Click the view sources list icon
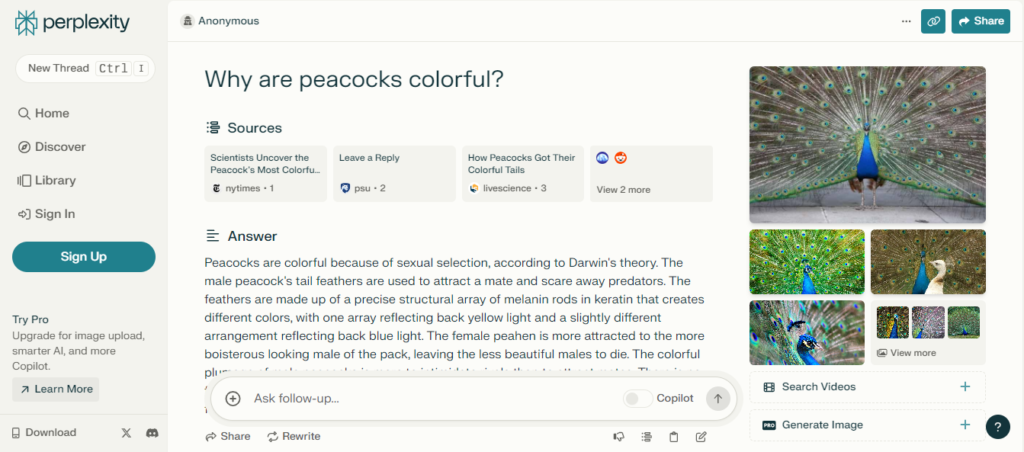This screenshot has width=1024, height=452. 646,436
